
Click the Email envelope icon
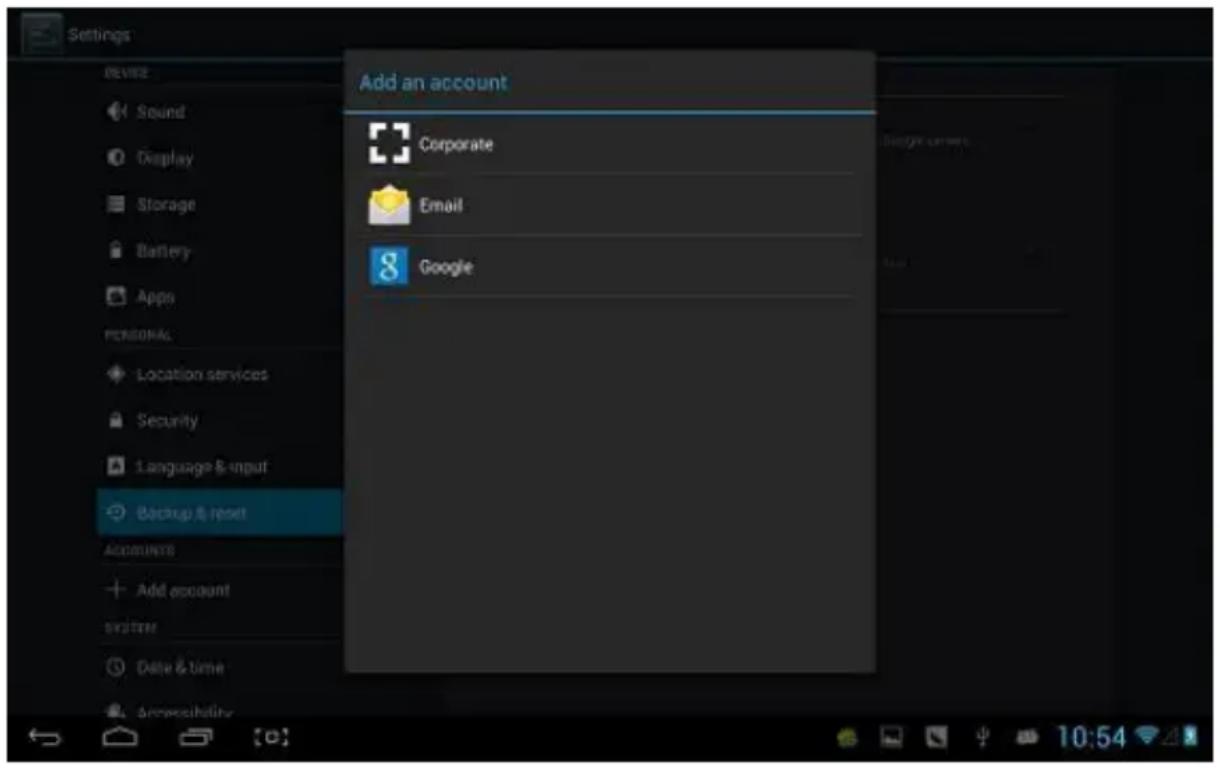pos(389,205)
